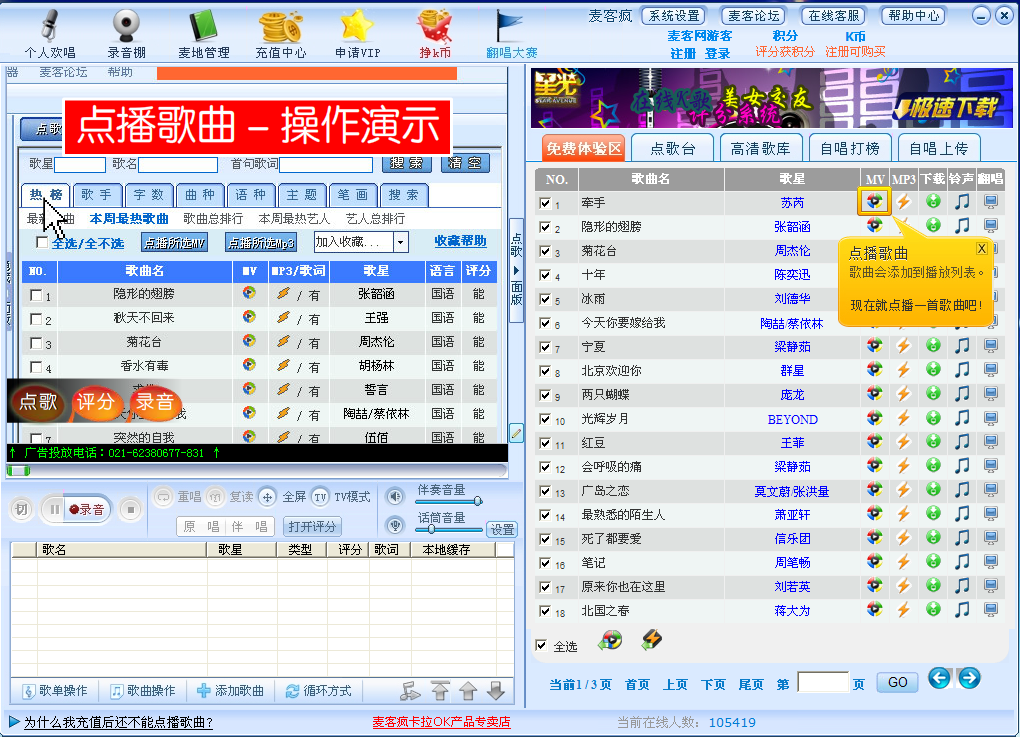Toggle 全选/全不选 checkbox in left panel
This screenshot has width=1020, height=737.
coord(42,243)
